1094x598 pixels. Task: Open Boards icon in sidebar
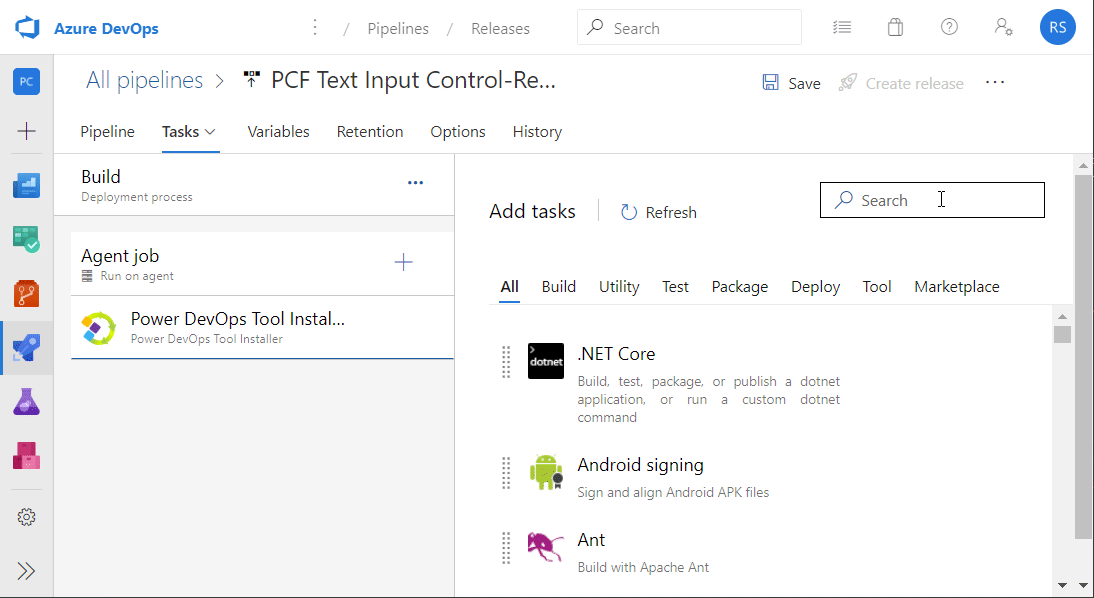[27, 239]
